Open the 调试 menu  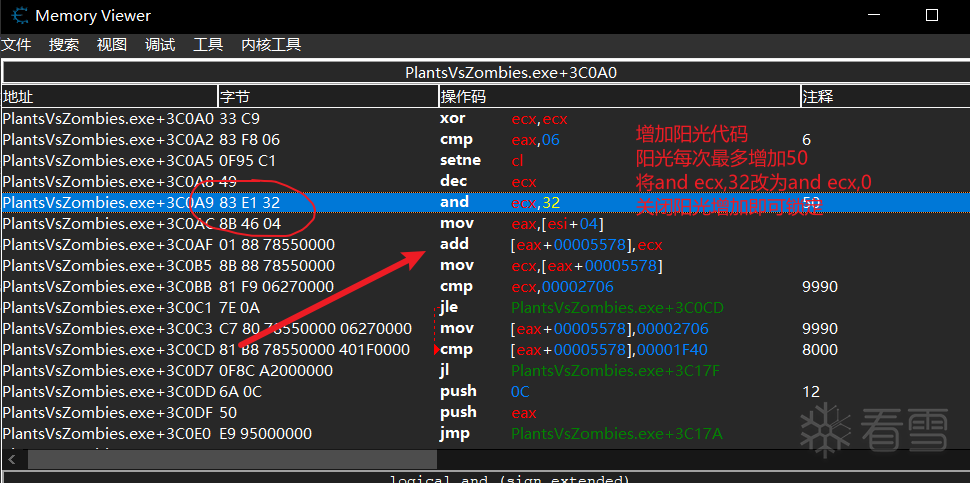pyautogui.click(x=160, y=45)
